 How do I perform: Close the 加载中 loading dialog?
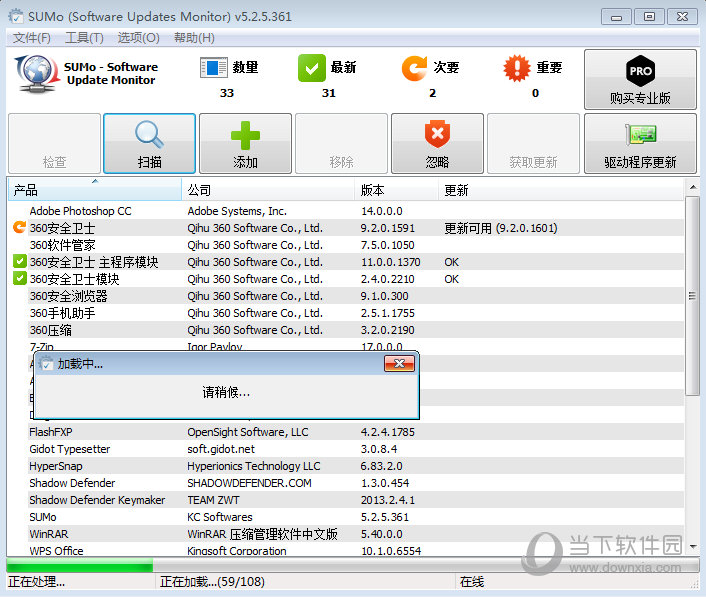pos(399,363)
